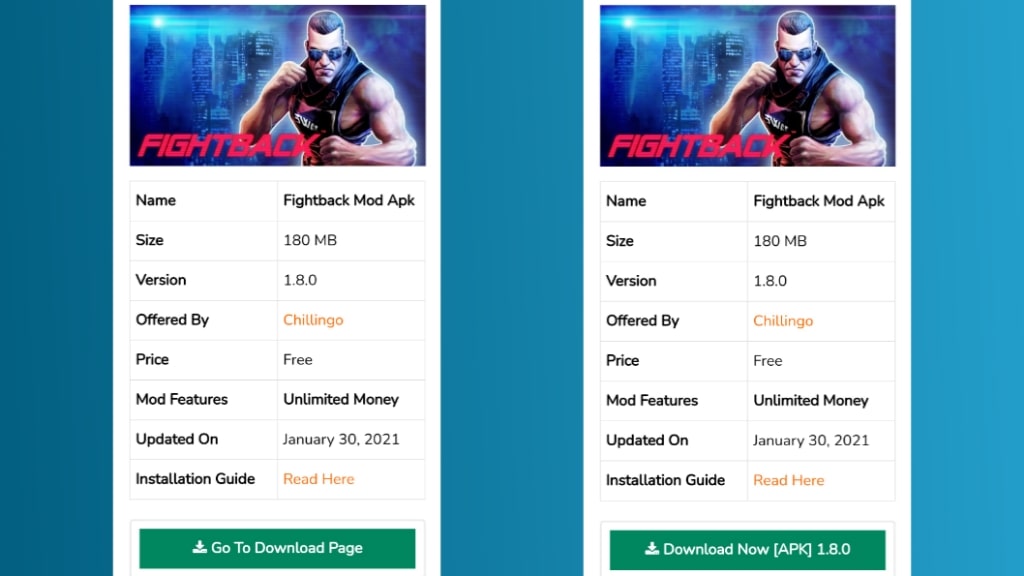Viewport: 1024px width, 576px height.
Task: Click the 1.8.0 version value in second card table
Action: tap(770, 281)
